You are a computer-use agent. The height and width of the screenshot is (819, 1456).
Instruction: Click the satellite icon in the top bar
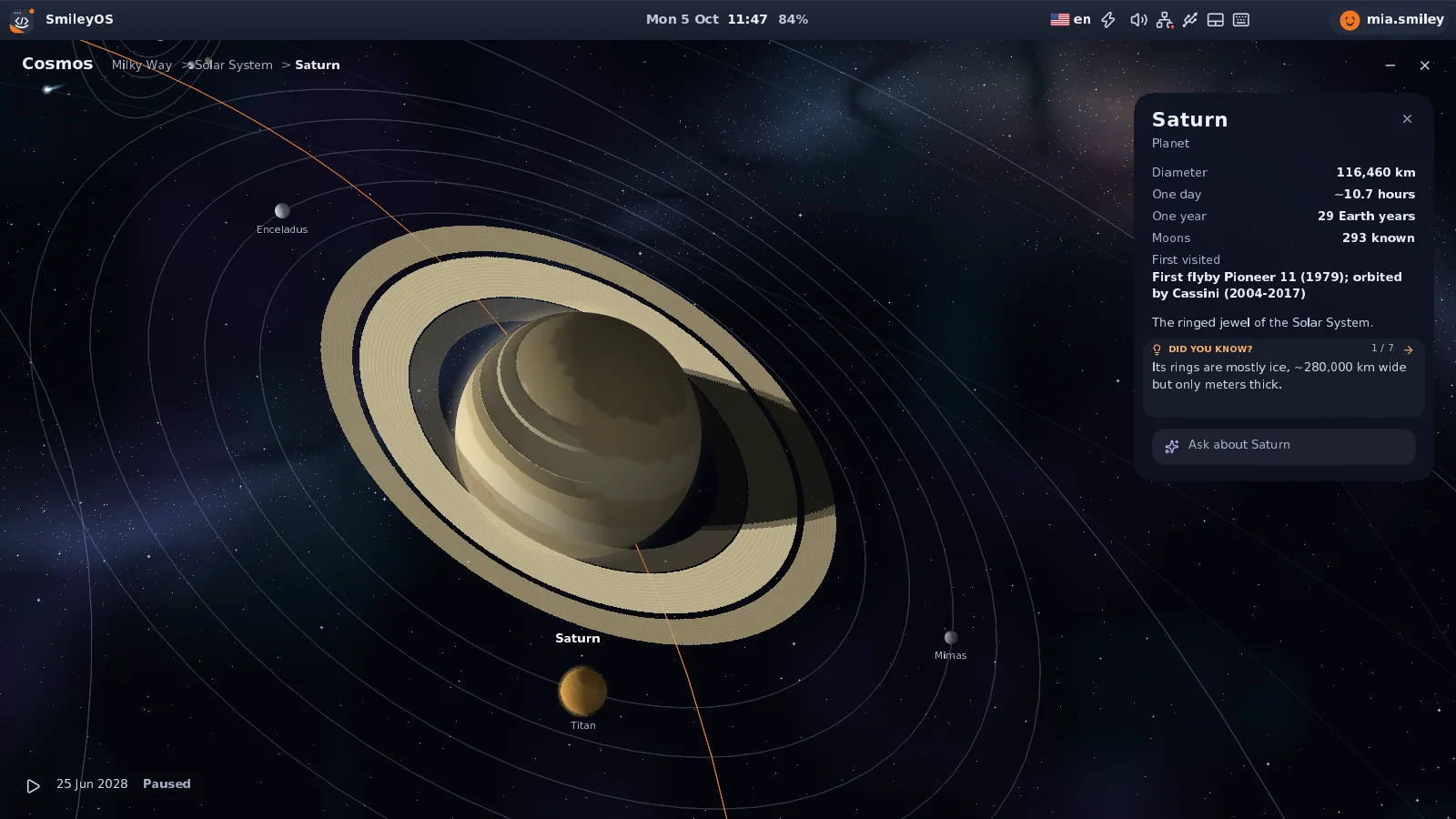click(1190, 20)
